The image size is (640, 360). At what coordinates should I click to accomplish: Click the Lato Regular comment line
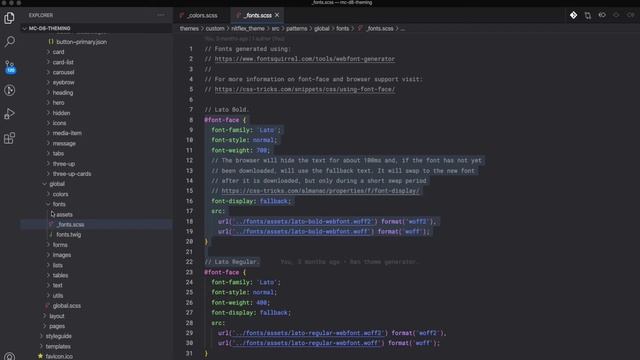pyautogui.click(x=232, y=262)
